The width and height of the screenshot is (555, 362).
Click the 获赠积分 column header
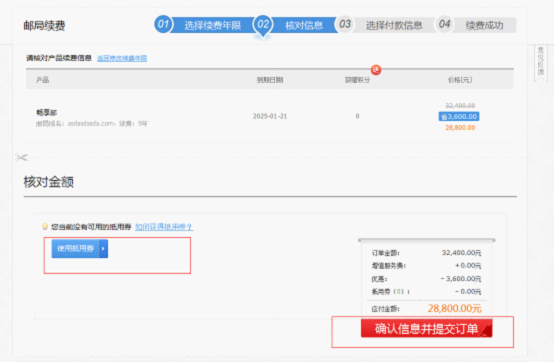[x=357, y=80]
